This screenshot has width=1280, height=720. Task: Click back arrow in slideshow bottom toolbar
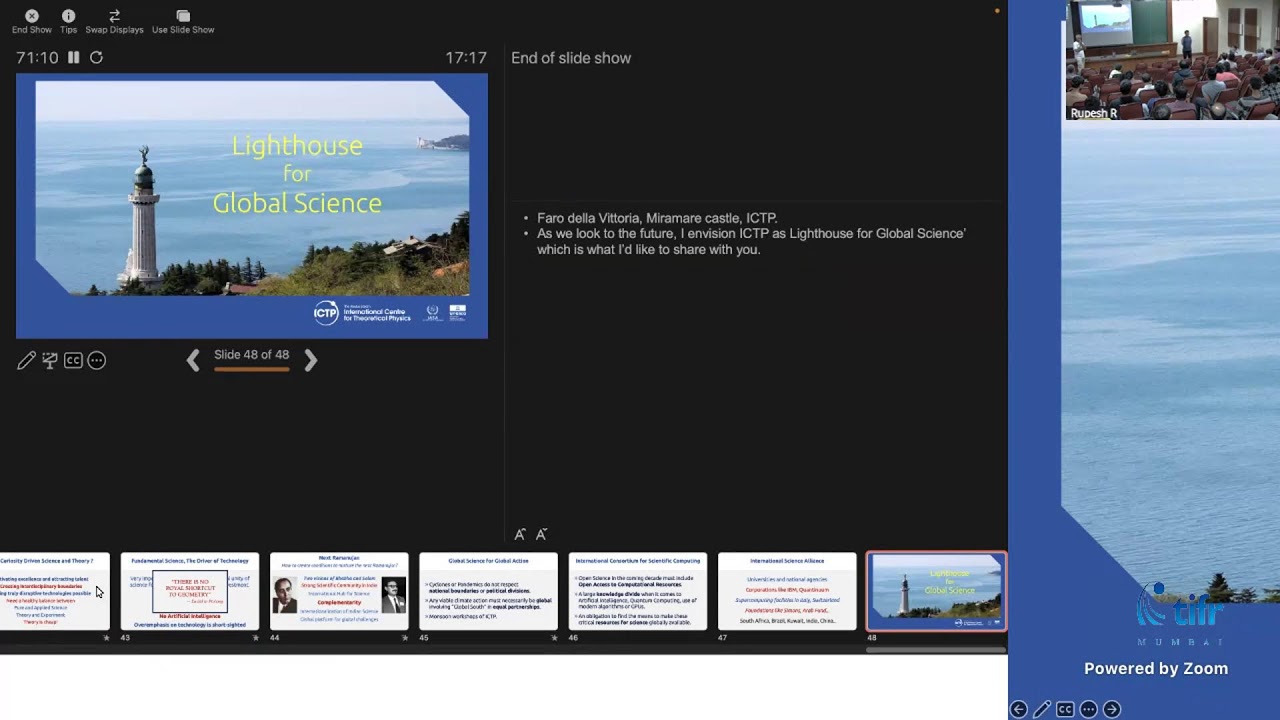[1018, 709]
